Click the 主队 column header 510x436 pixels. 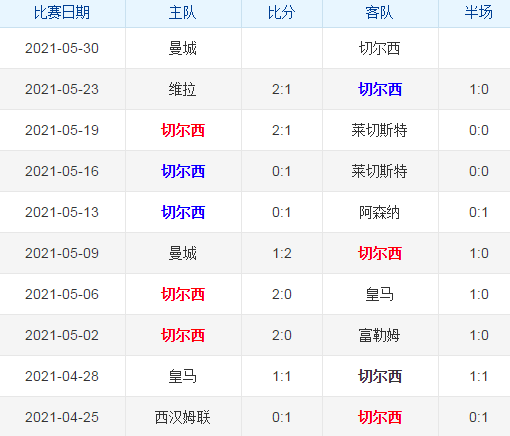point(183,13)
